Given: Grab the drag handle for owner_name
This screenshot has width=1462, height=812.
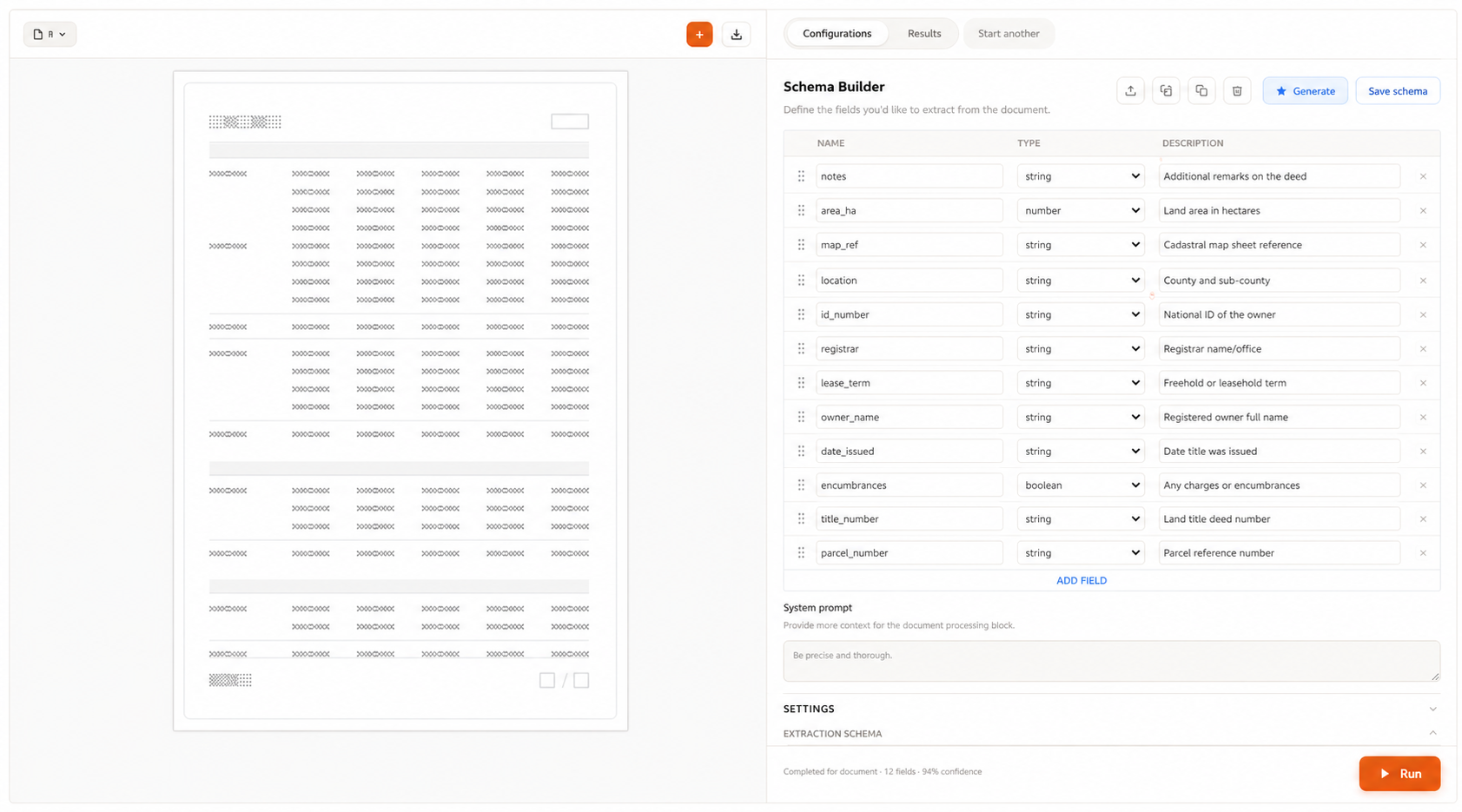Looking at the screenshot, I should pos(801,418).
